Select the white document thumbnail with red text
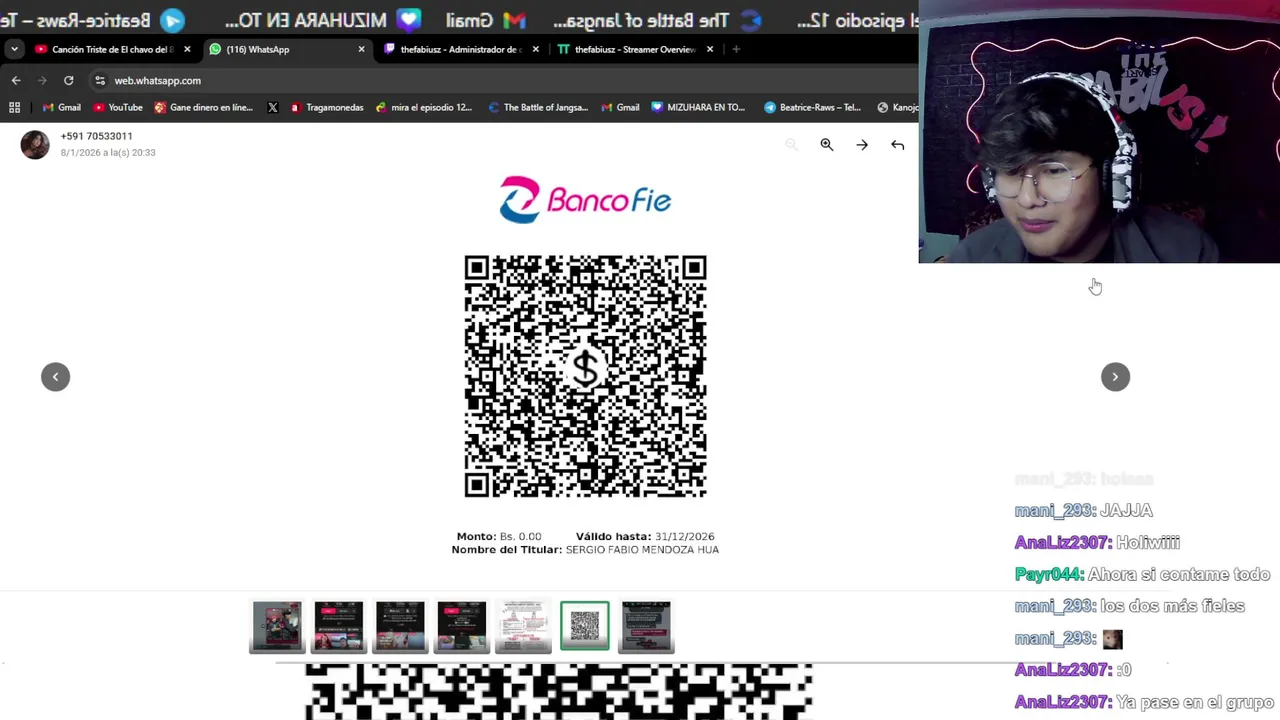 [523, 626]
